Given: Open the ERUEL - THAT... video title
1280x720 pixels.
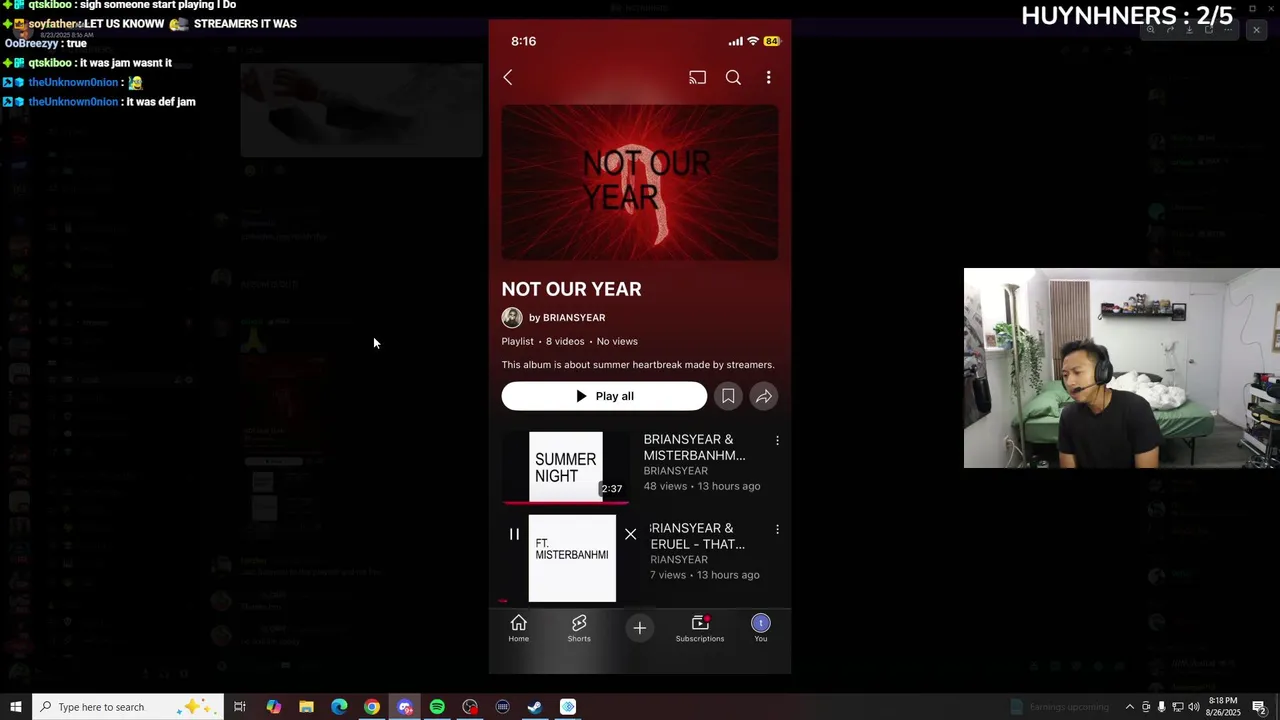Looking at the screenshot, I should [x=697, y=536].
